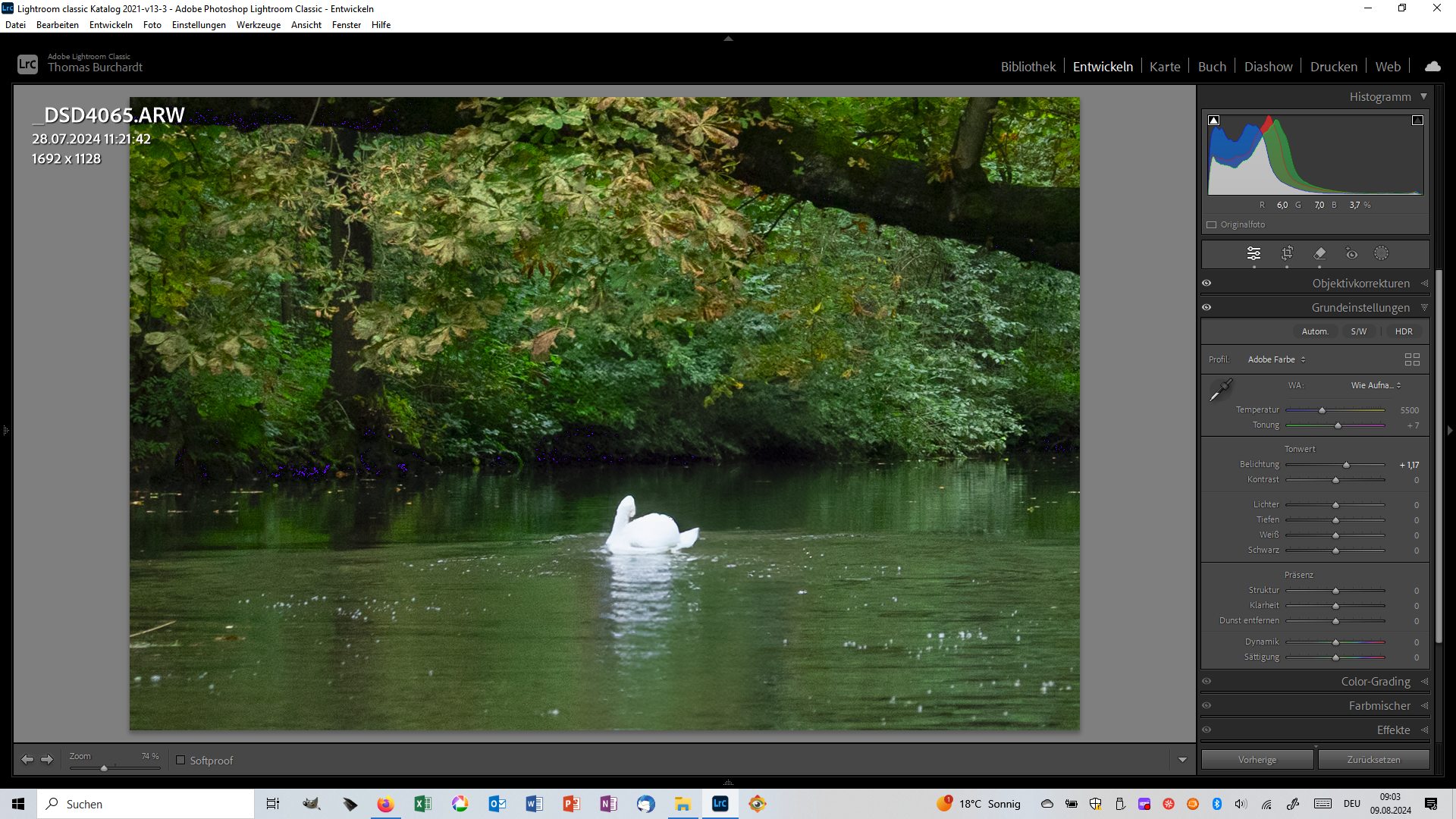Open the Red eye correction tool
The height and width of the screenshot is (819, 1456).
pyautogui.click(x=1351, y=253)
